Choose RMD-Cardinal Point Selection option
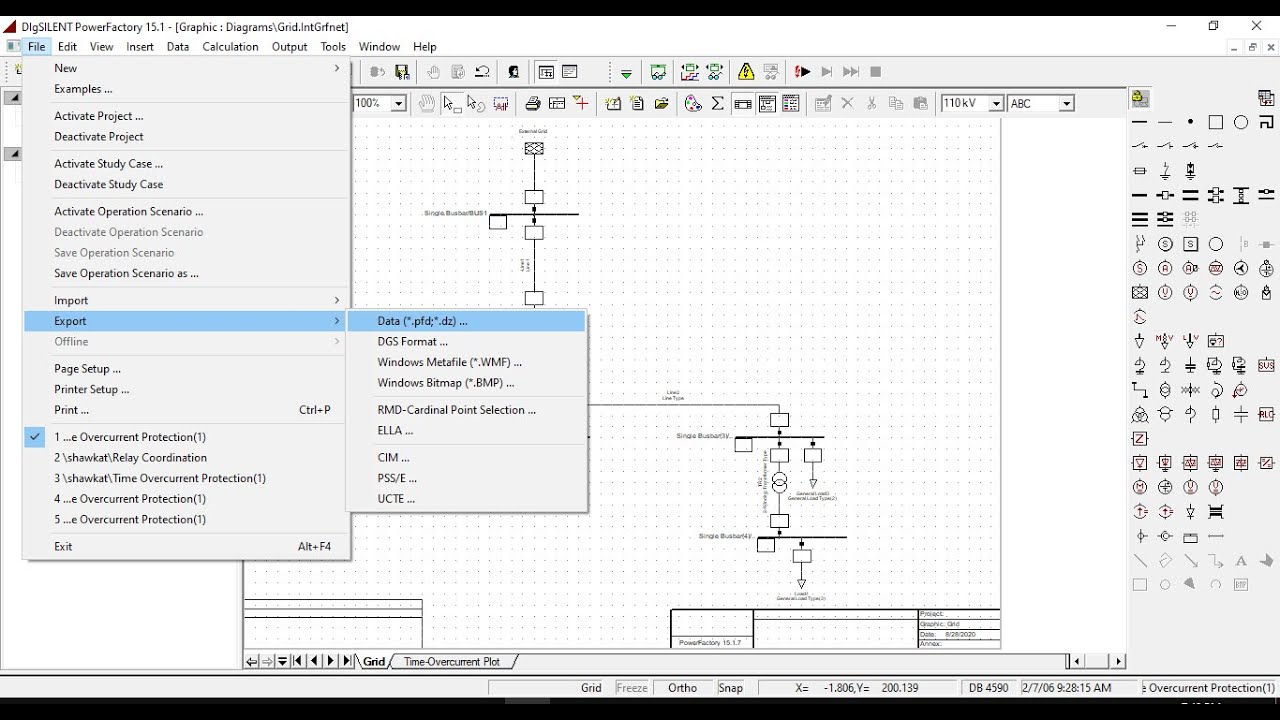Screen dimensions: 1280x720 467,410
